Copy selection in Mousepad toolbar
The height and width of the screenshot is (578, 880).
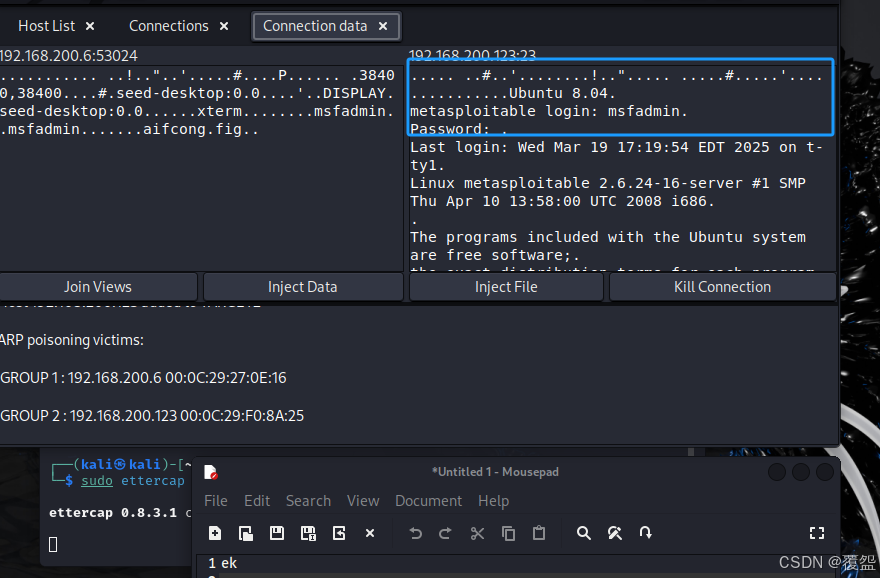(x=508, y=533)
